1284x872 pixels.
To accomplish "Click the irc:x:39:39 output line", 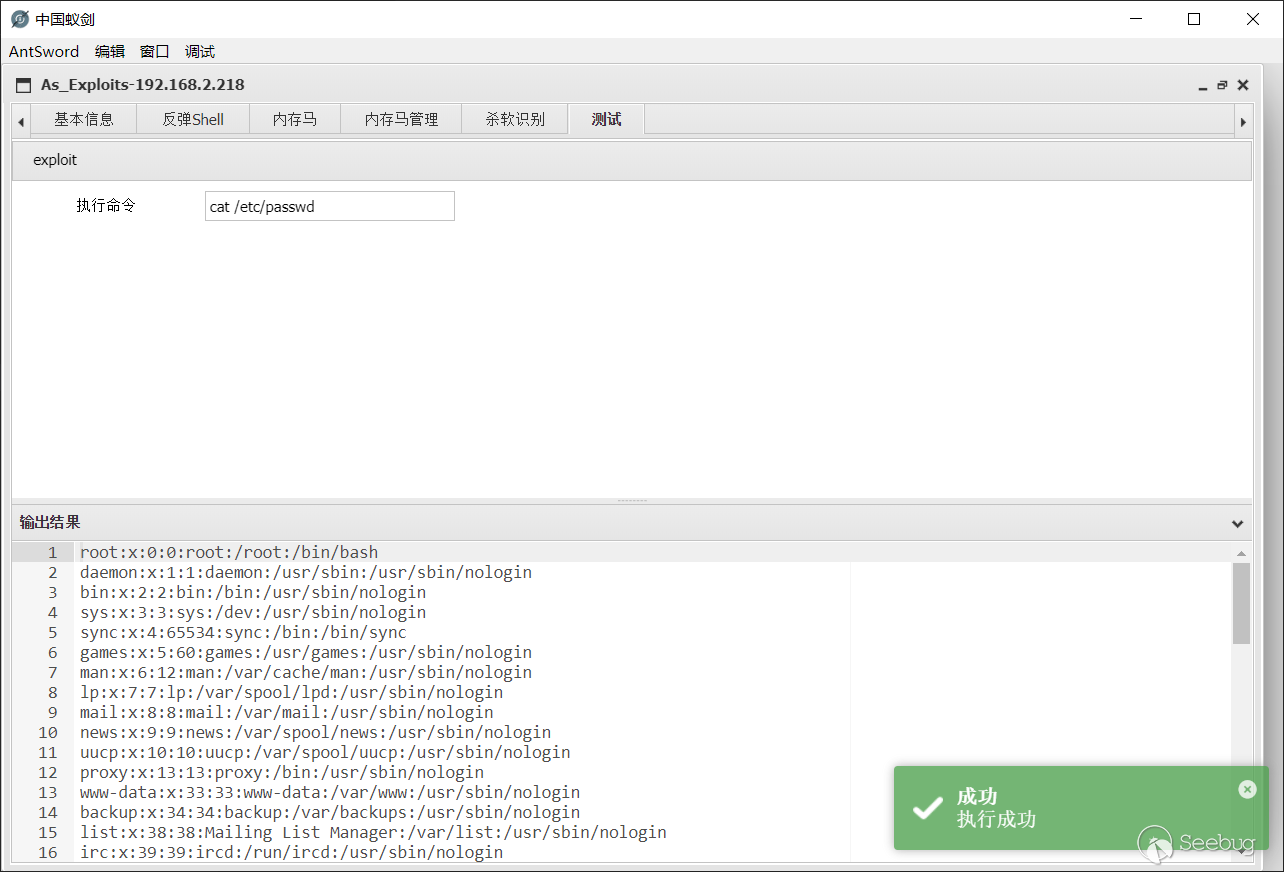I will 292,852.
